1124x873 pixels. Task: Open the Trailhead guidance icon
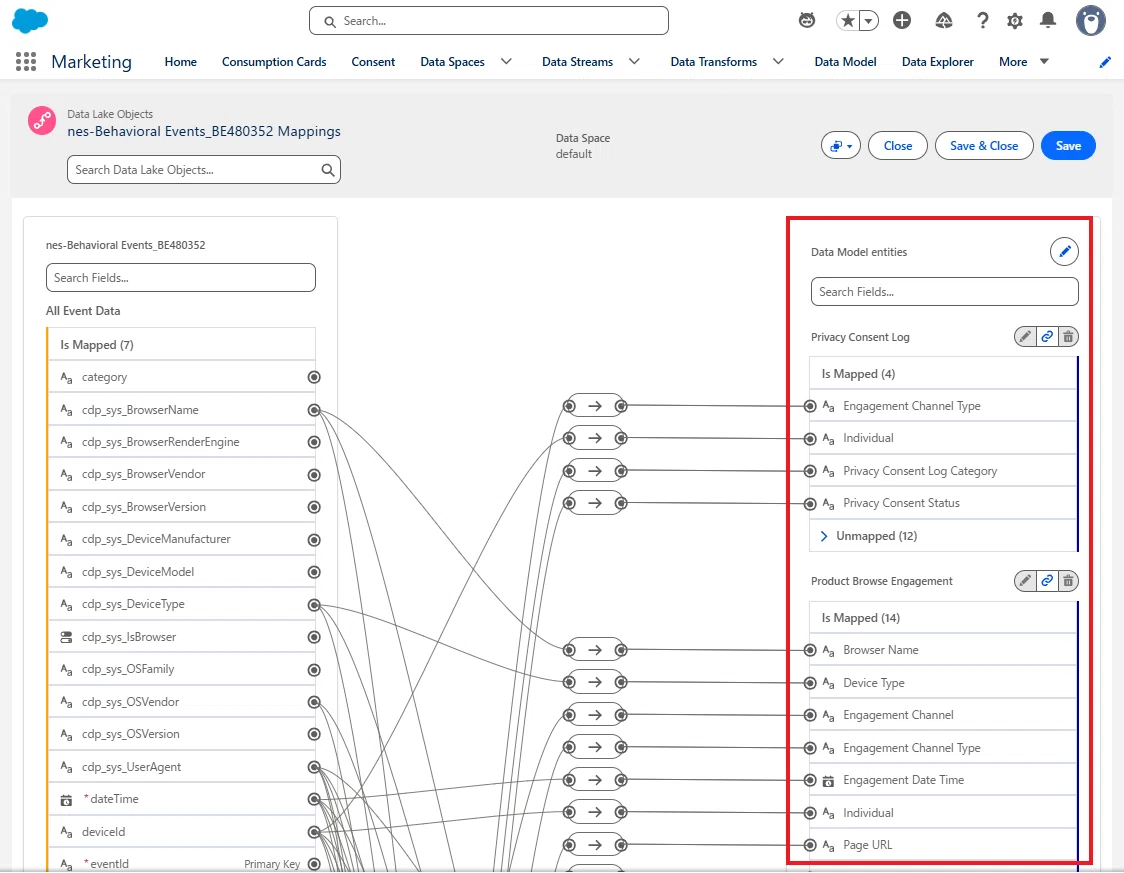coord(944,21)
